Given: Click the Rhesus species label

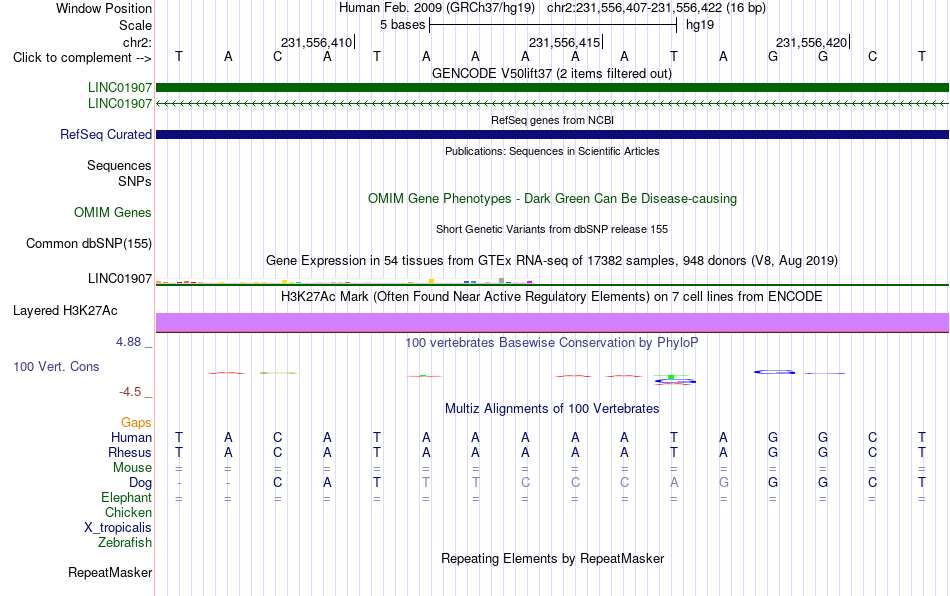Looking at the screenshot, I should click(130, 452).
